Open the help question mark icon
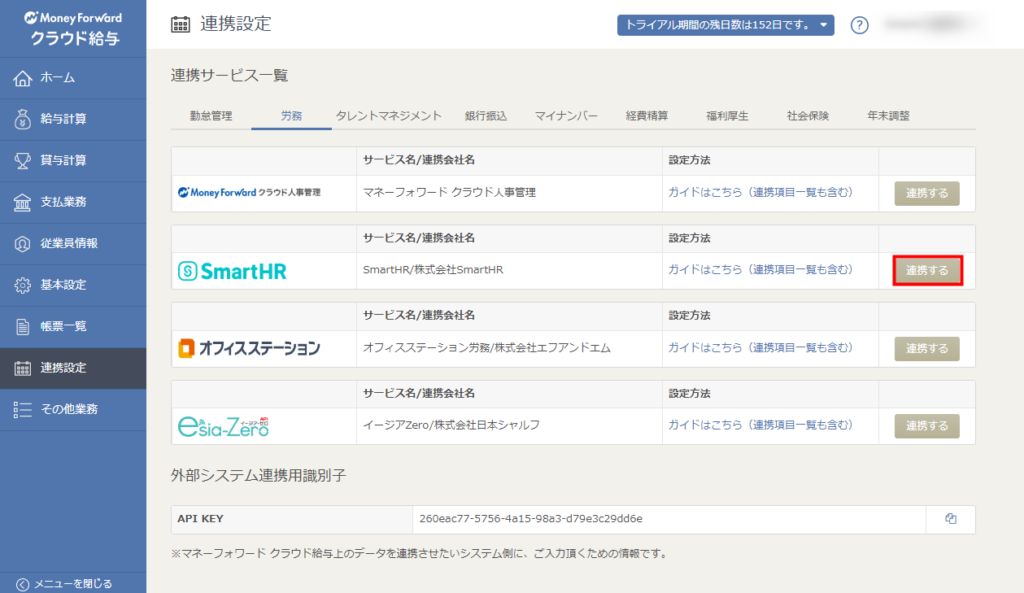 [858, 25]
